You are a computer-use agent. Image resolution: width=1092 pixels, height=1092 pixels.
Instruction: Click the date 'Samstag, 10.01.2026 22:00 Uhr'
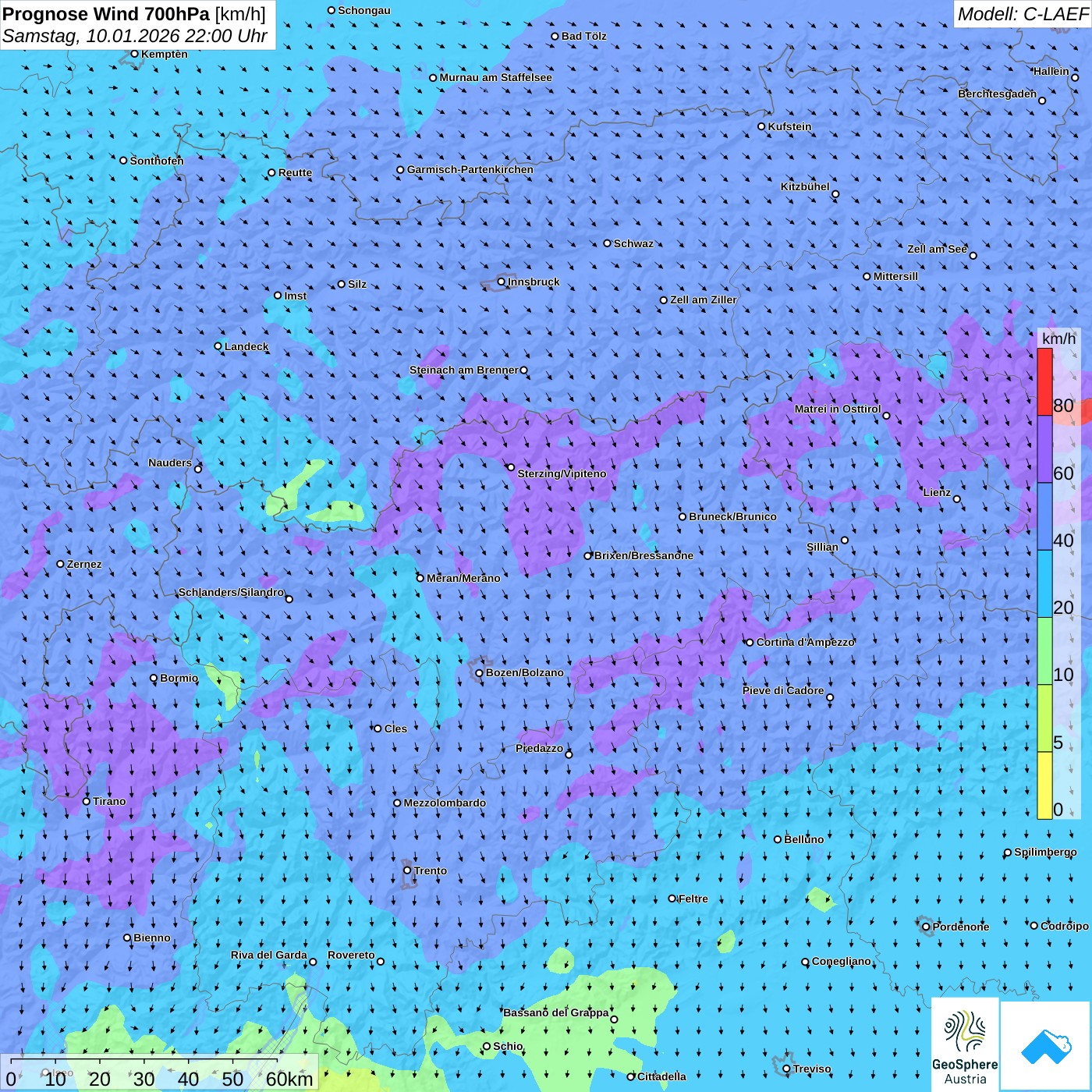click(x=135, y=37)
